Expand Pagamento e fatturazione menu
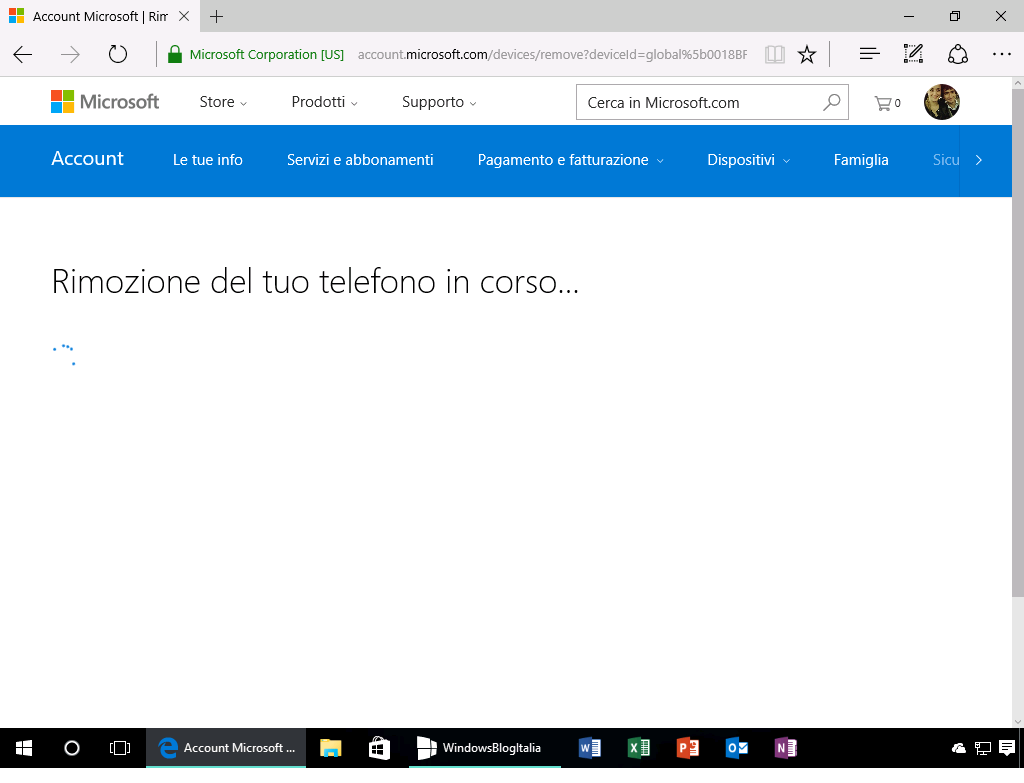1024x783 pixels. [x=570, y=160]
